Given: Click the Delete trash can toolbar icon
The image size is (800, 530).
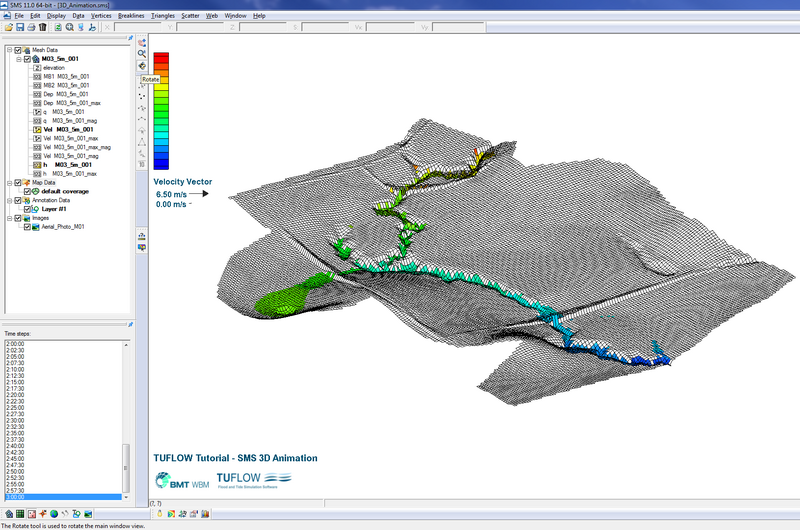Looking at the screenshot, I should 42,27.
